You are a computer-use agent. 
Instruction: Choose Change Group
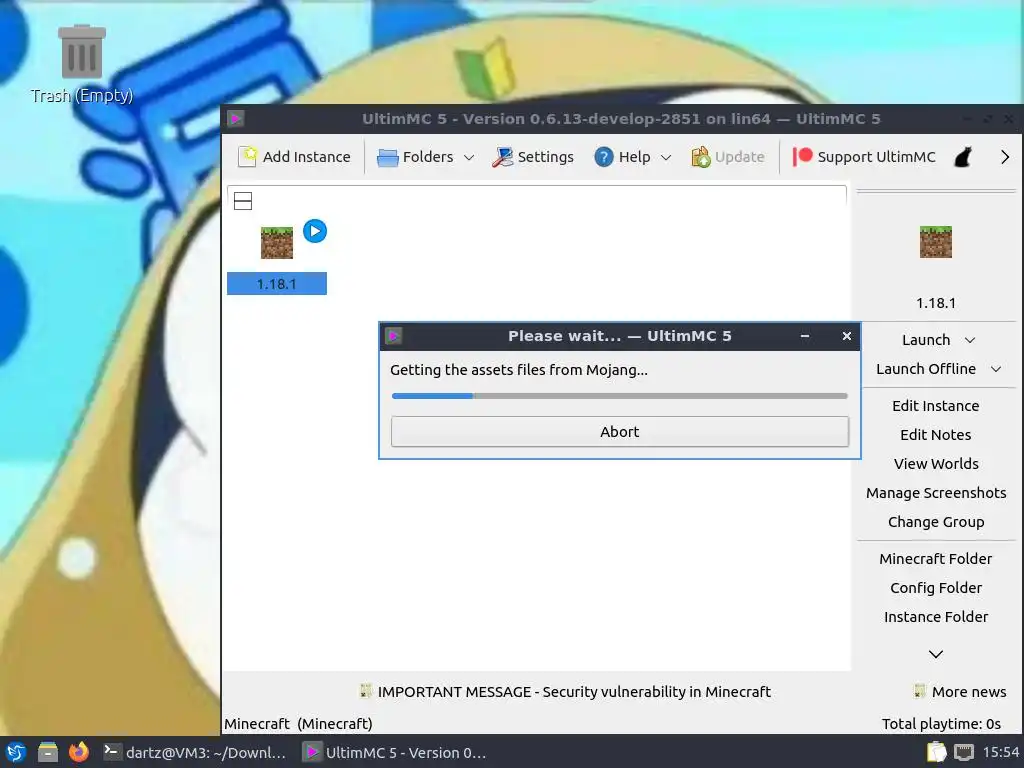[x=936, y=522]
